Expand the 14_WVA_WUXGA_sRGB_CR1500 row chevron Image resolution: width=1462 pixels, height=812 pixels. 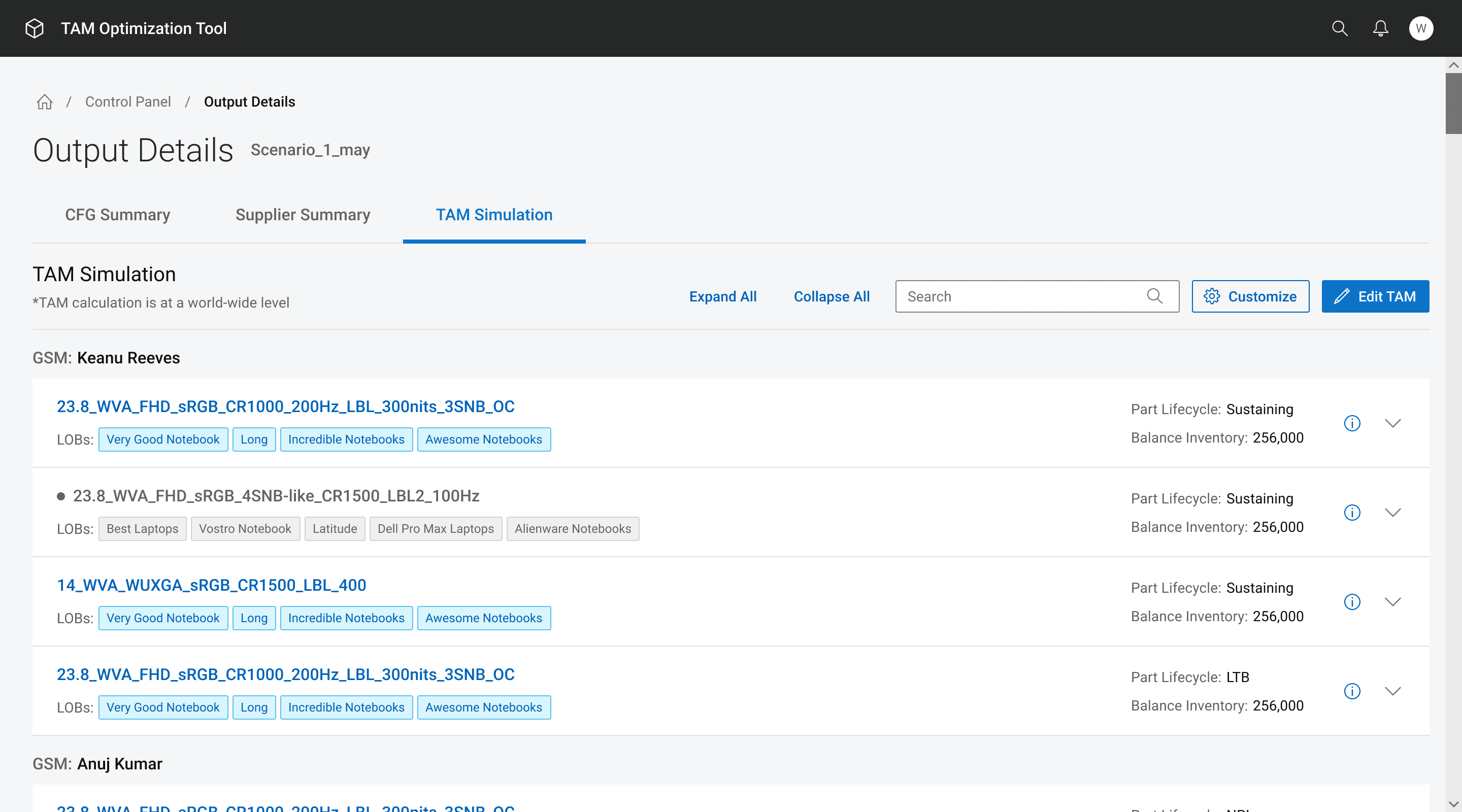coord(1393,602)
